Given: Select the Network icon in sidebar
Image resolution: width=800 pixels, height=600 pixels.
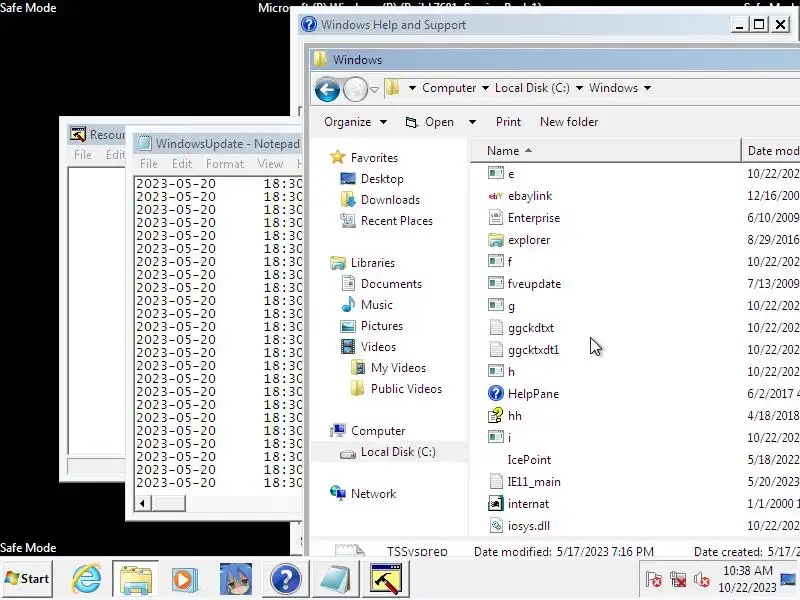Looking at the screenshot, I should 337,493.
